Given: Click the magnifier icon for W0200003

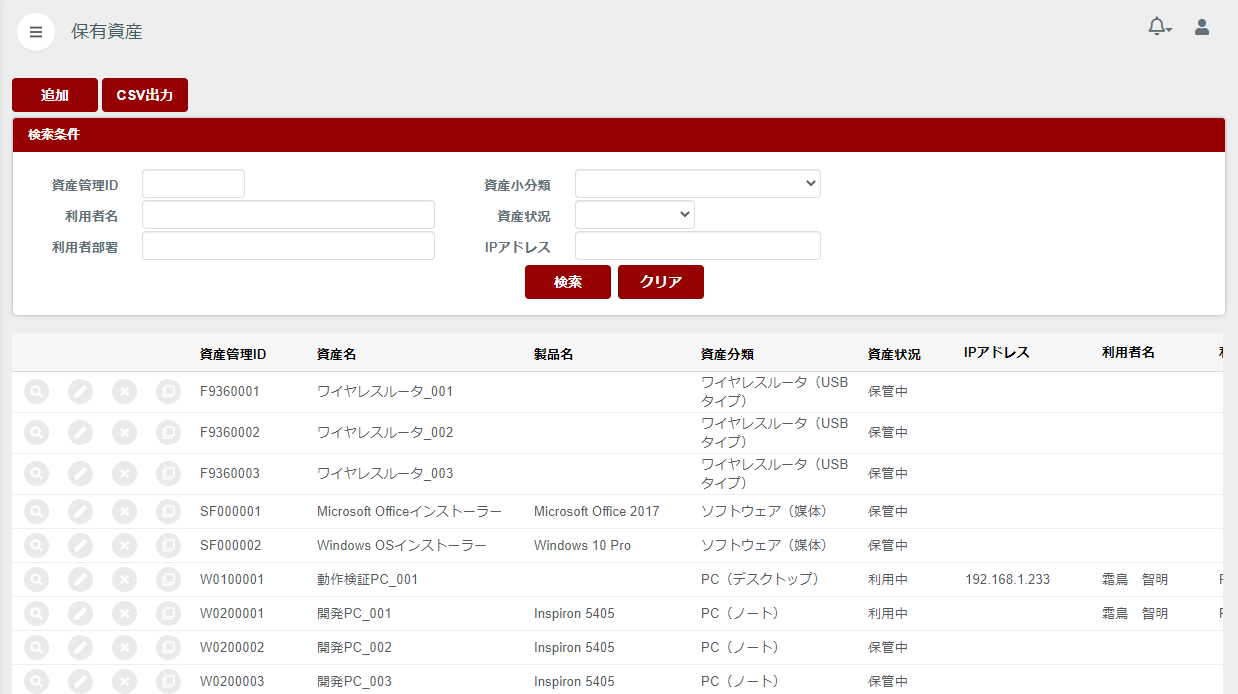Looking at the screenshot, I should [36, 681].
